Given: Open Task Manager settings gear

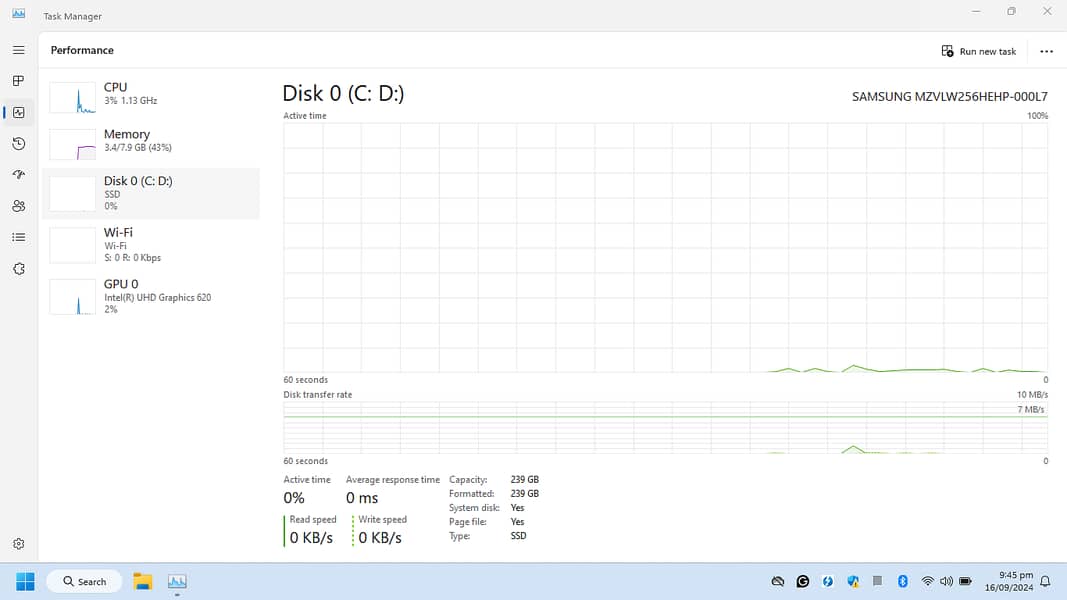Looking at the screenshot, I should 18,544.
